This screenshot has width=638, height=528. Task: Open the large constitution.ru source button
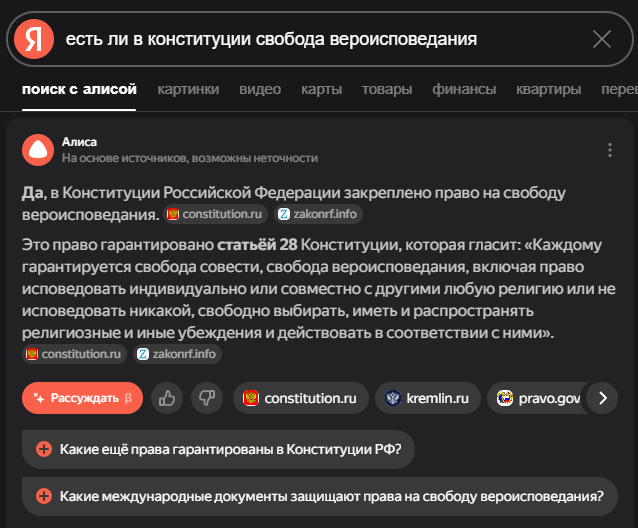tap(301, 398)
